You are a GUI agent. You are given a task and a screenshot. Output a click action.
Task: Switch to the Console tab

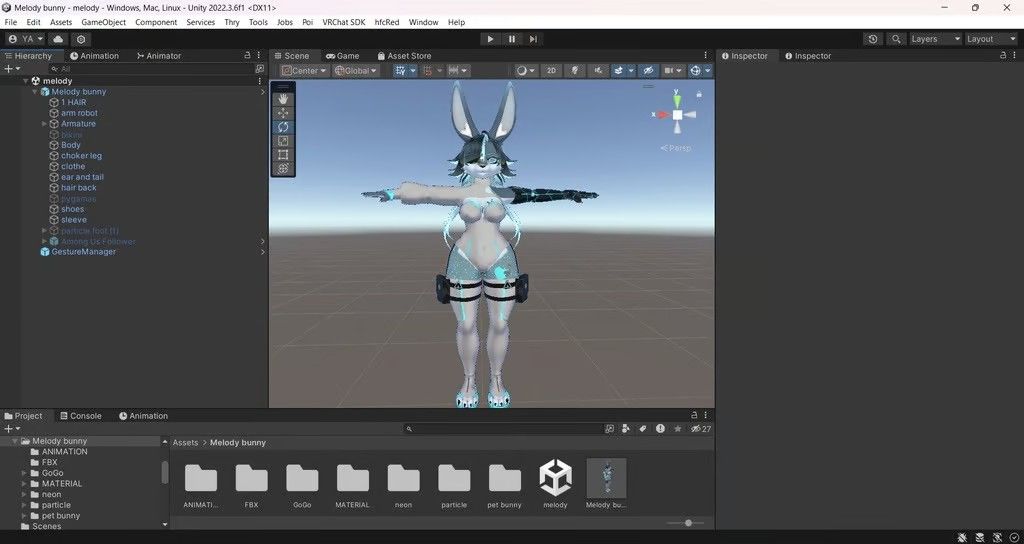[x=80, y=416]
